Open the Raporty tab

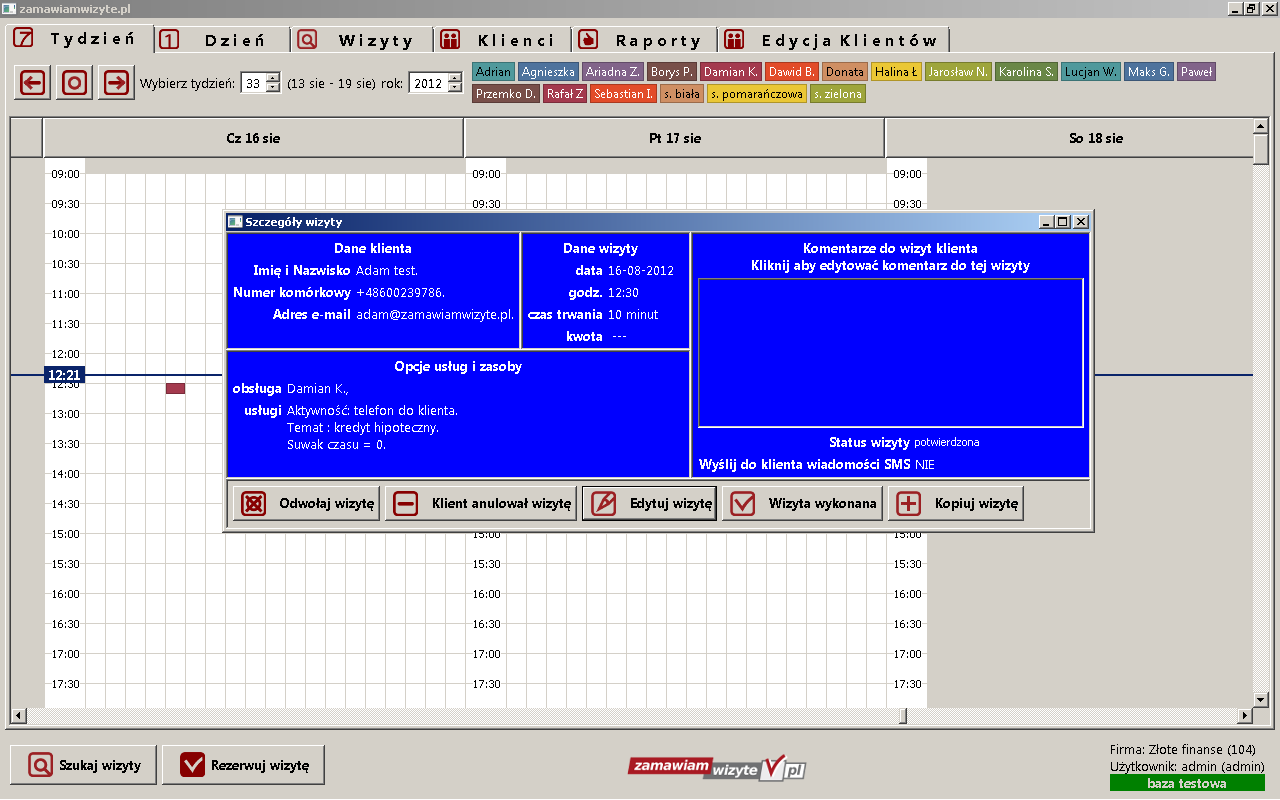(x=645, y=40)
